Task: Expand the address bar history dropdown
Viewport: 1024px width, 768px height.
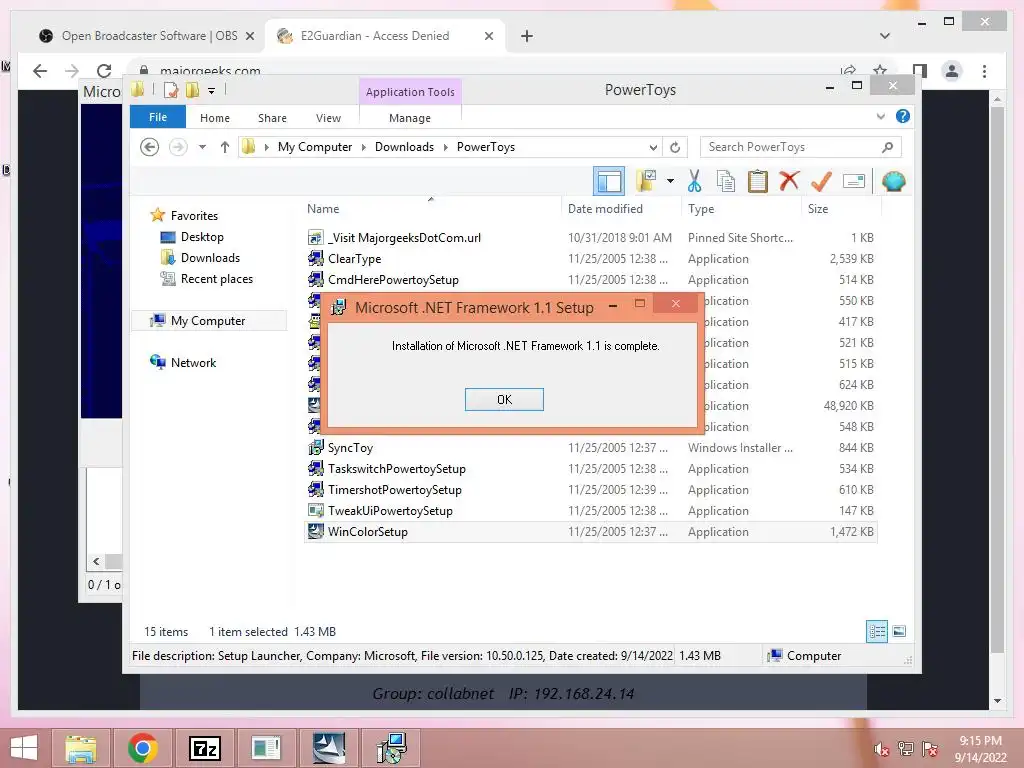Action: tap(652, 147)
